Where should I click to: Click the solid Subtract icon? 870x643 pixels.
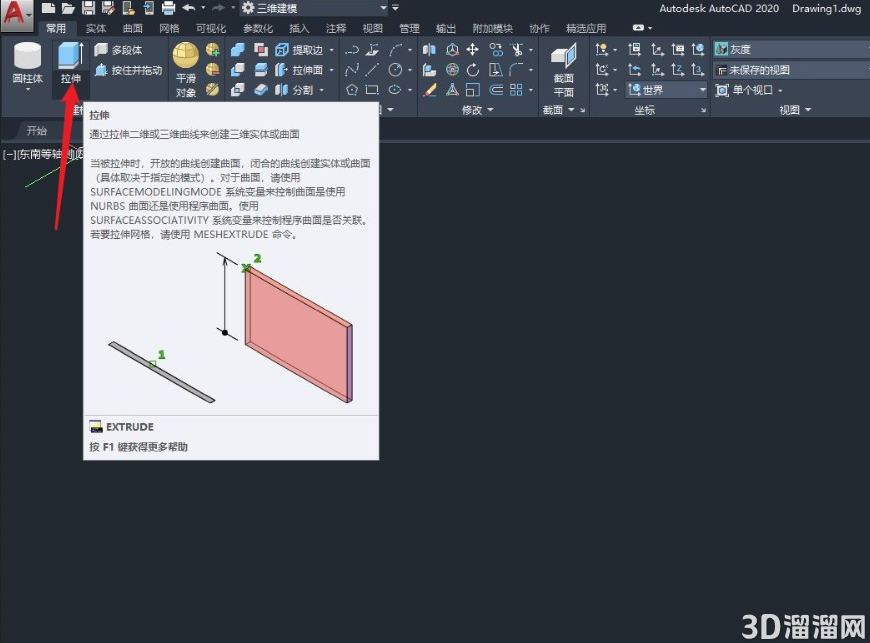(x=238, y=70)
